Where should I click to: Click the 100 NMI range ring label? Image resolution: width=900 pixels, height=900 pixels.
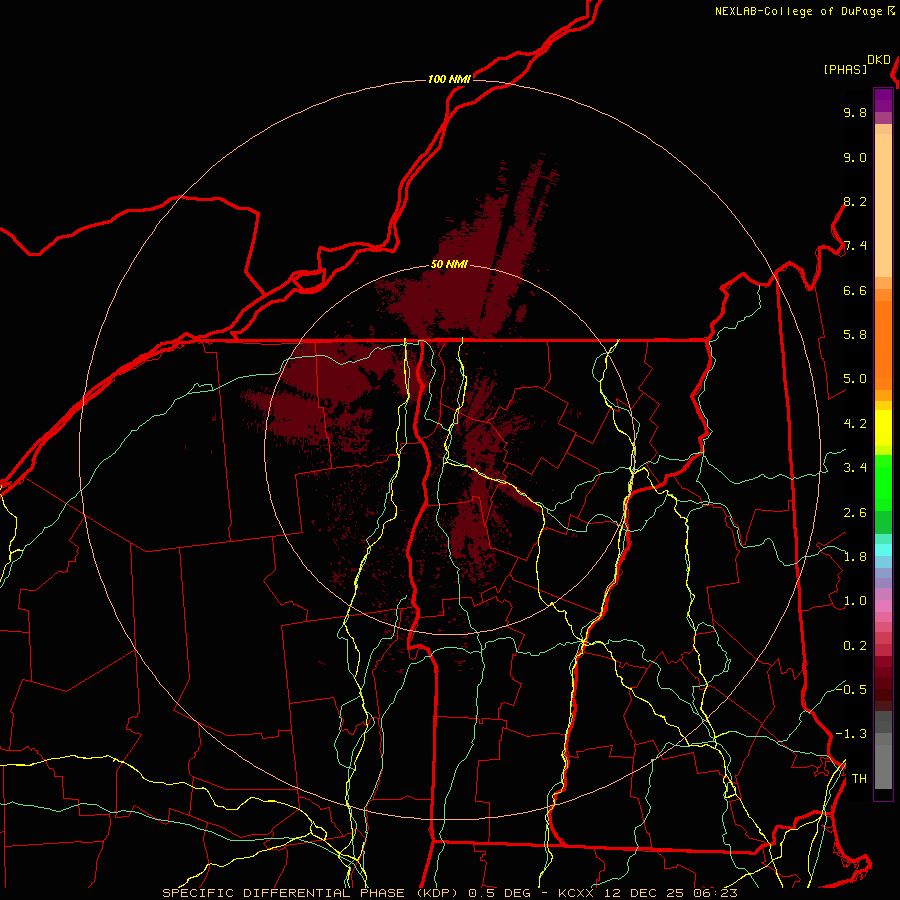[449, 79]
